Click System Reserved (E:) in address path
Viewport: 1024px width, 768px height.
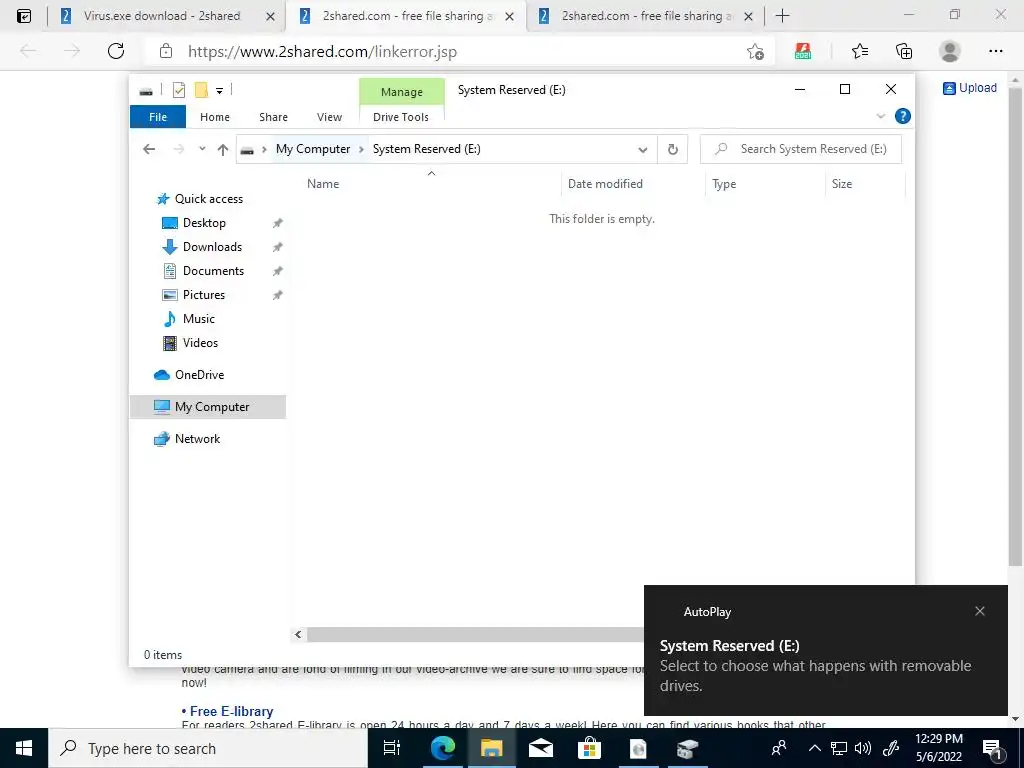(x=426, y=149)
